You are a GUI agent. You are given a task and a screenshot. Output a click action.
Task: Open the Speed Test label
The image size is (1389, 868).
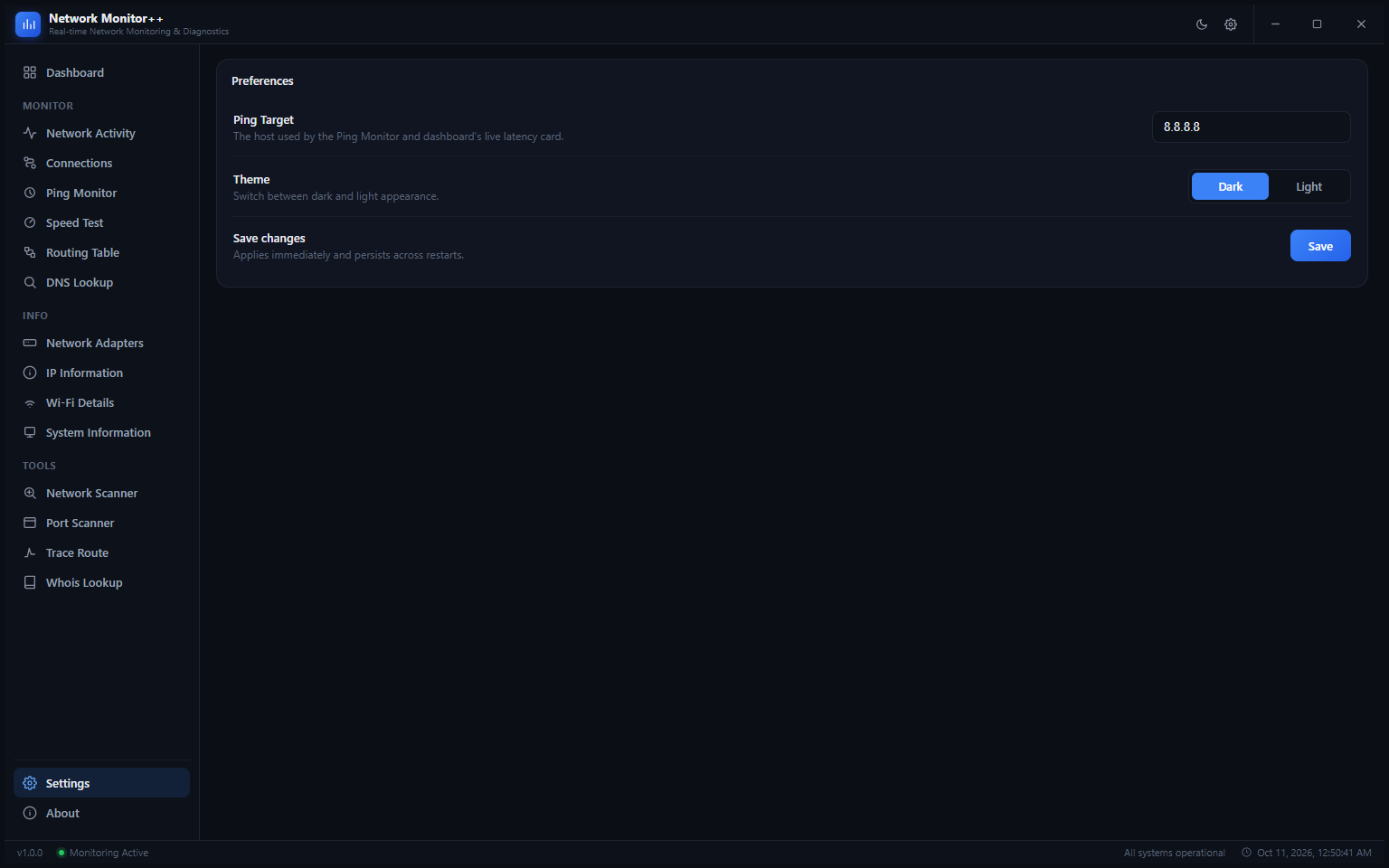click(74, 222)
